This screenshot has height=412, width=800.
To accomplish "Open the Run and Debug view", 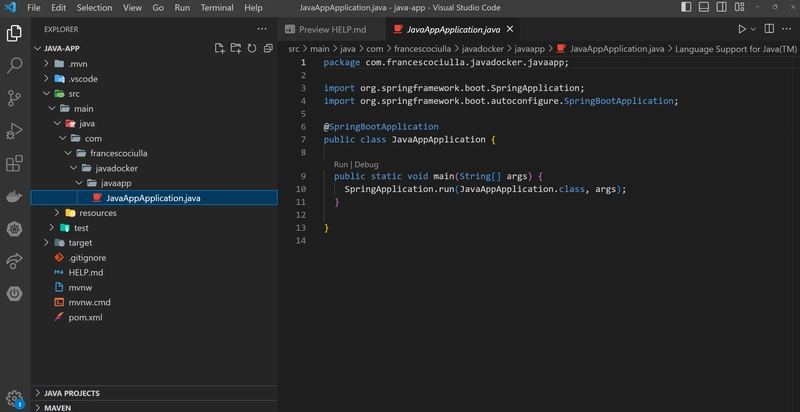I will click(x=14, y=131).
